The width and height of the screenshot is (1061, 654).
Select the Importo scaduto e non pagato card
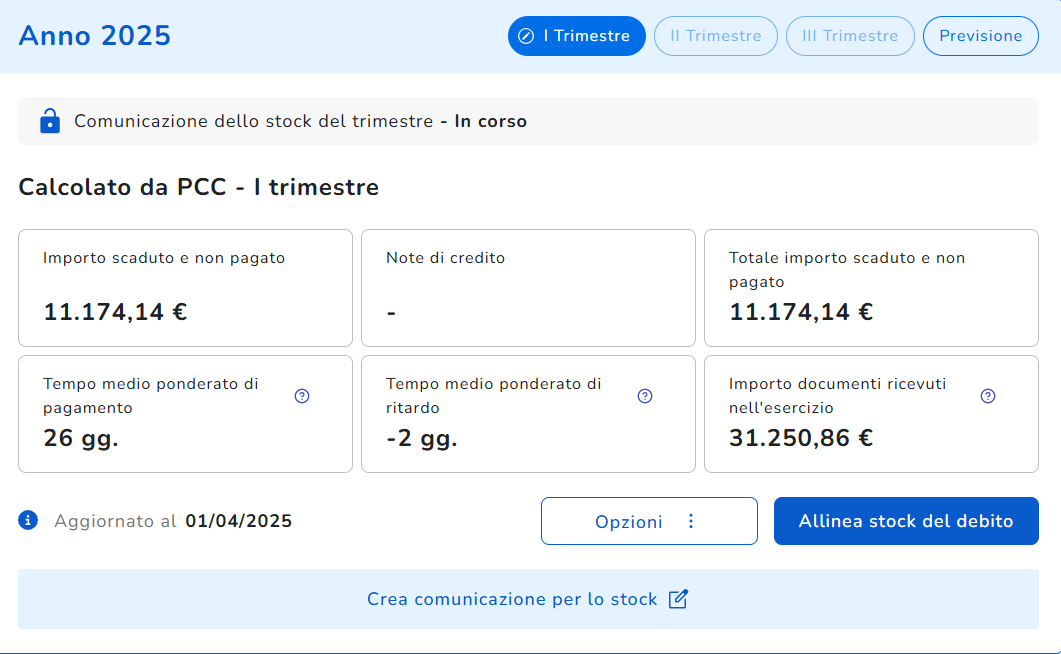(x=185, y=288)
